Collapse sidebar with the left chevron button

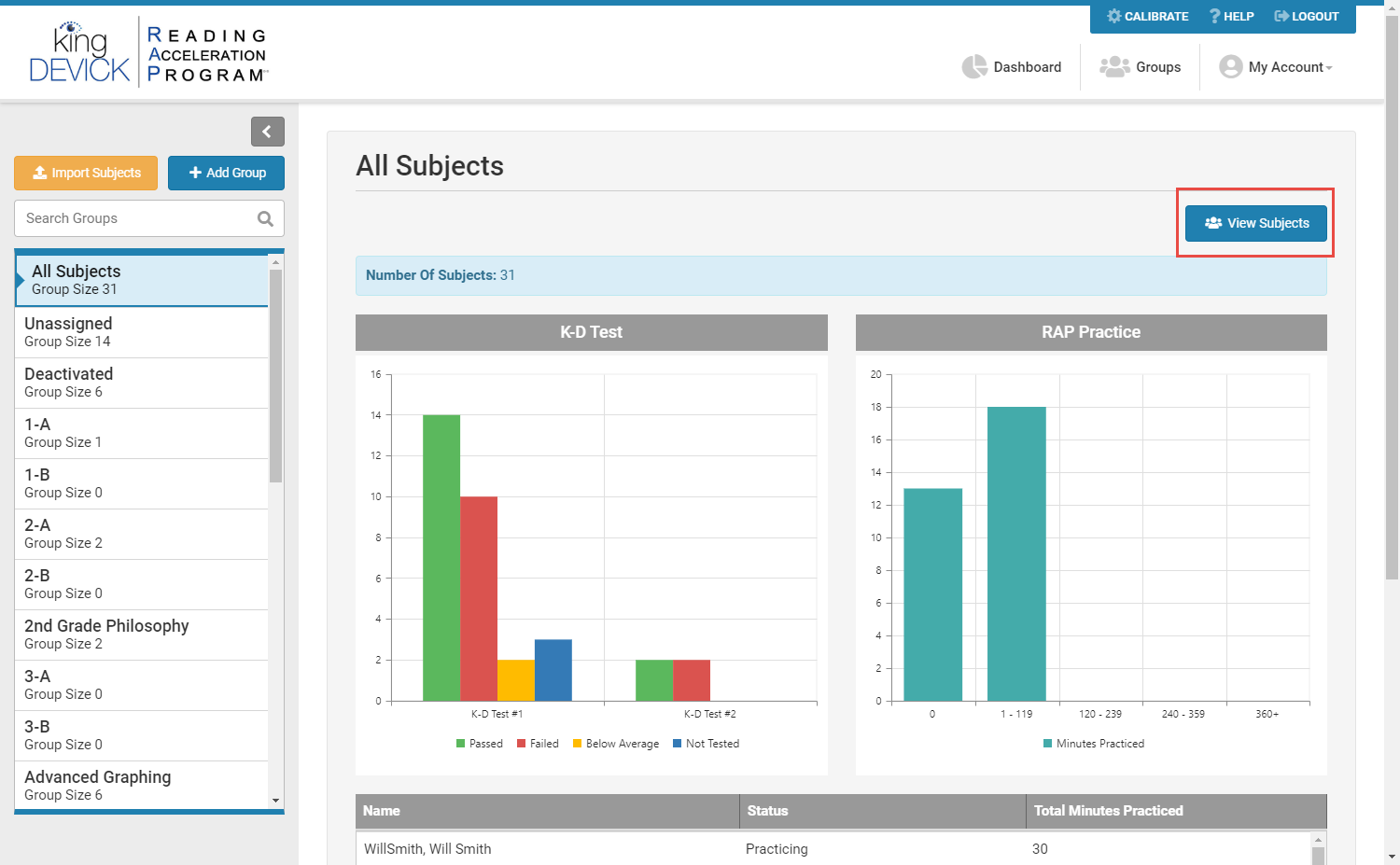coord(267,132)
